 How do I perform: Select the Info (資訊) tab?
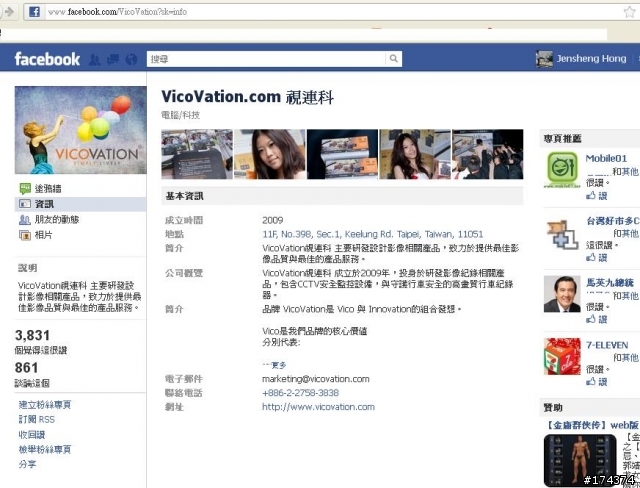80,204
